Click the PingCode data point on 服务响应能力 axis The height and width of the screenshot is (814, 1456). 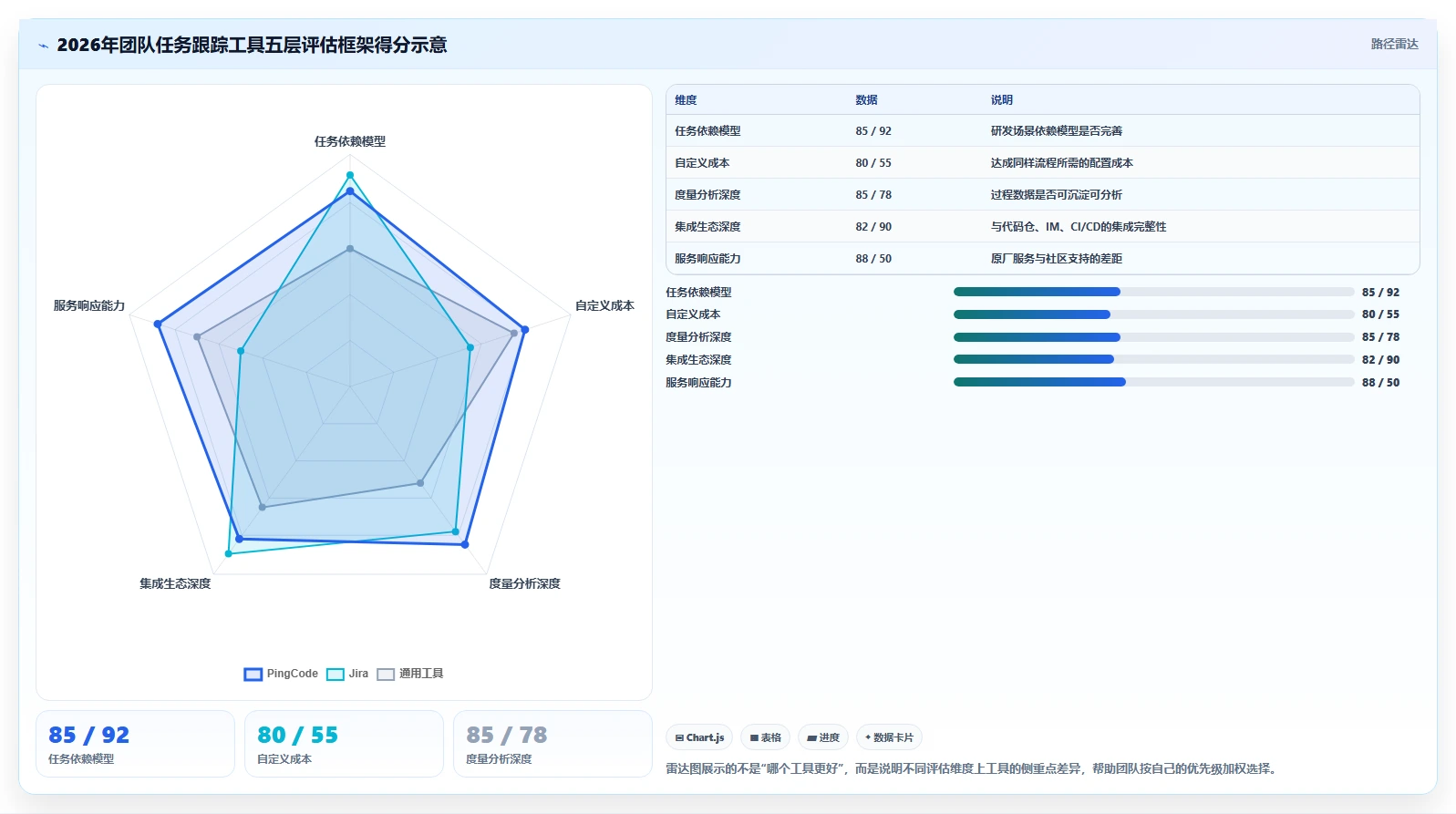point(158,324)
